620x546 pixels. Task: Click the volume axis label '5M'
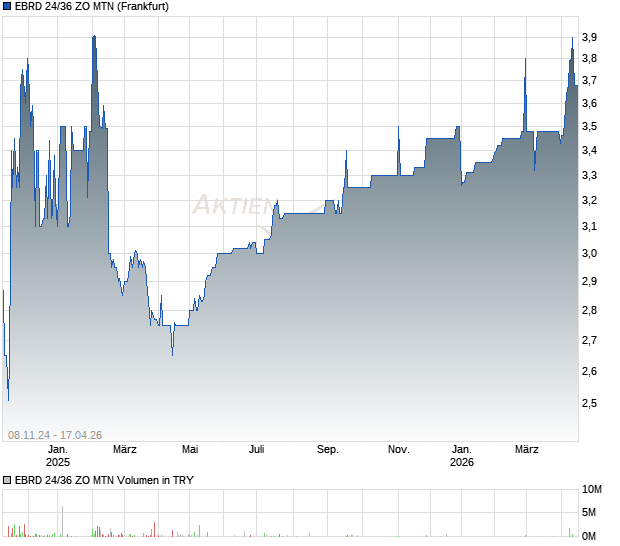[x=589, y=512]
